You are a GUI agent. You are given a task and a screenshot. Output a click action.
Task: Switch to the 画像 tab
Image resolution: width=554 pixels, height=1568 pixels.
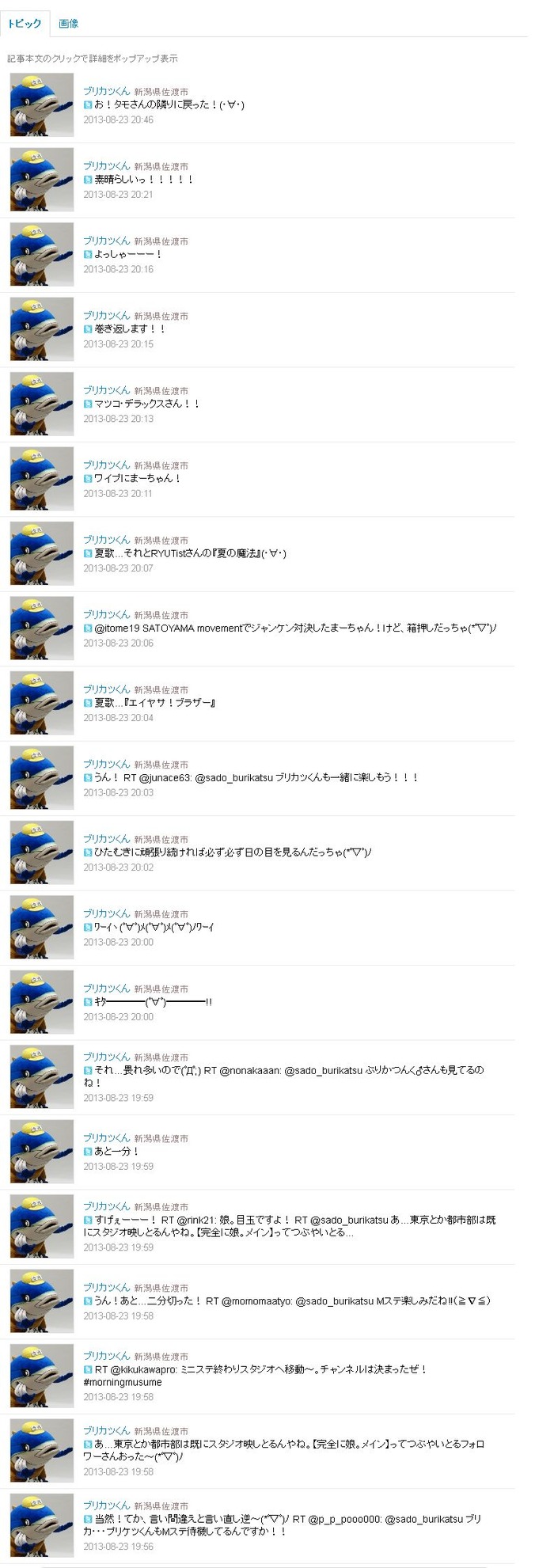(x=69, y=24)
